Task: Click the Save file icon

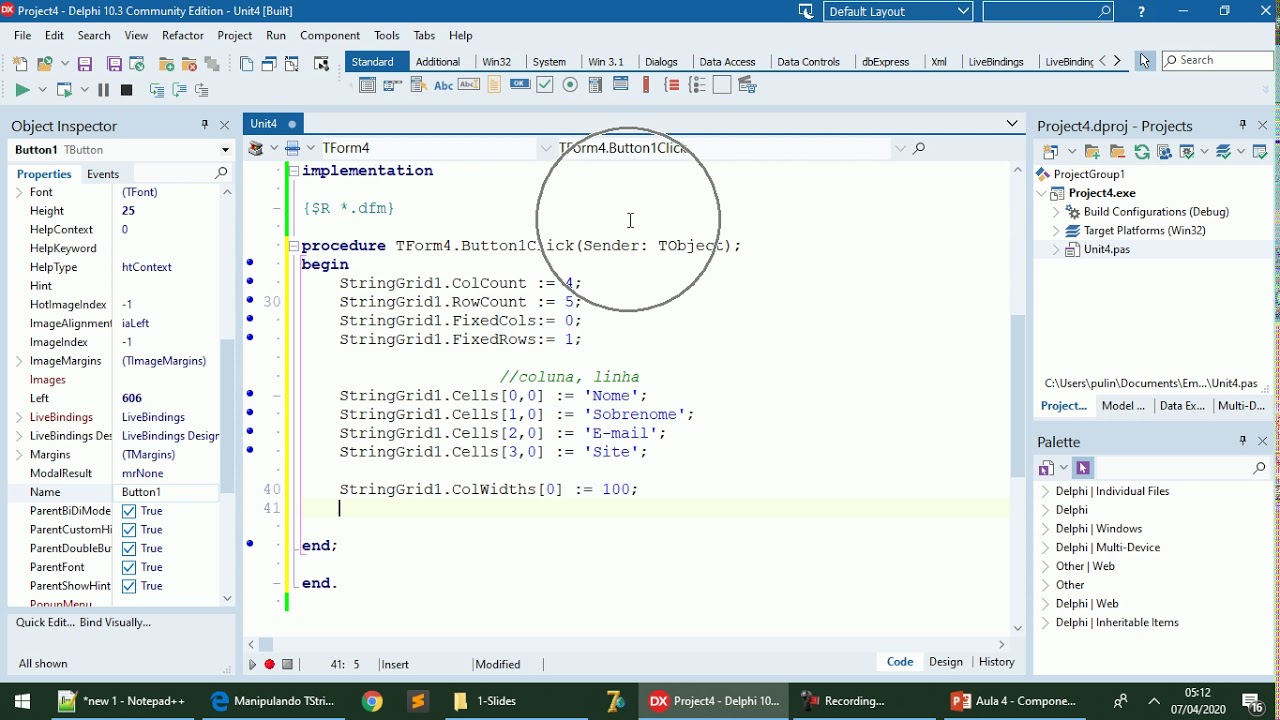Action: click(x=85, y=64)
